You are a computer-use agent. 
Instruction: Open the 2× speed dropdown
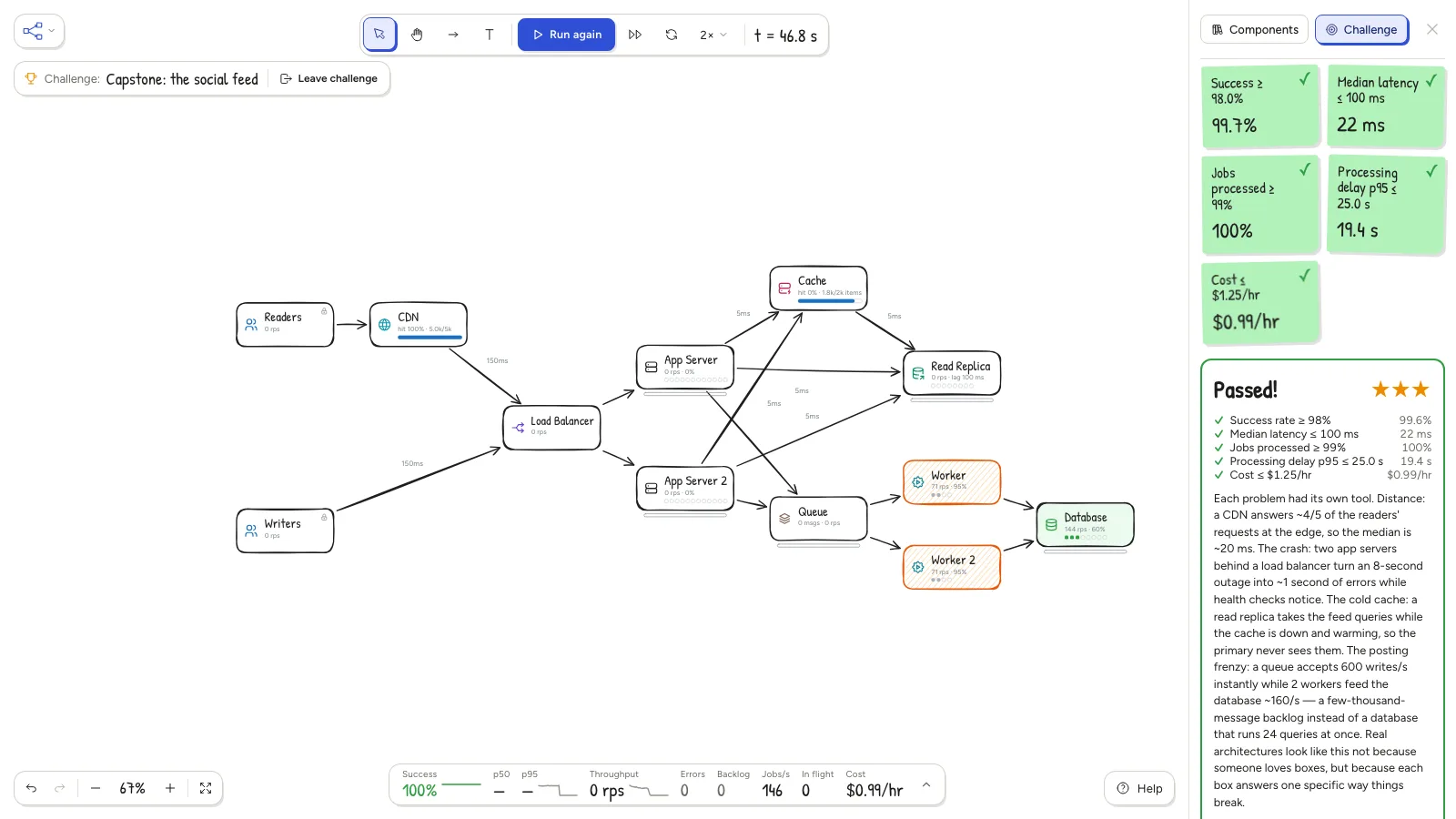tap(713, 35)
